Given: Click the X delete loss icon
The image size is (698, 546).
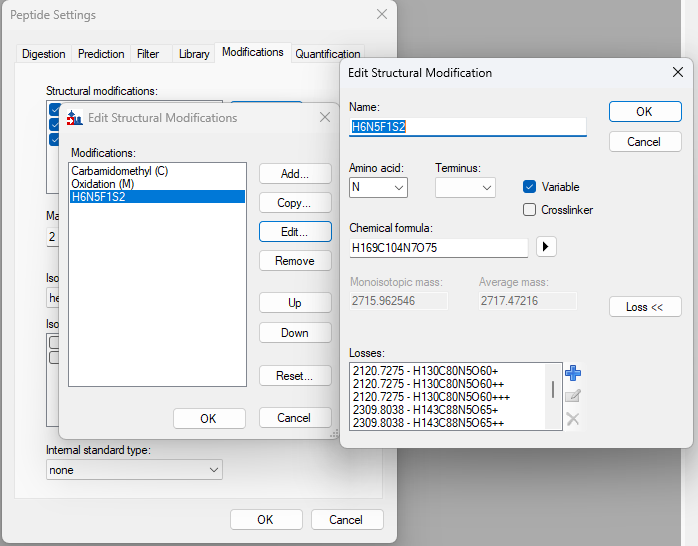Looking at the screenshot, I should tap(573, 419).
